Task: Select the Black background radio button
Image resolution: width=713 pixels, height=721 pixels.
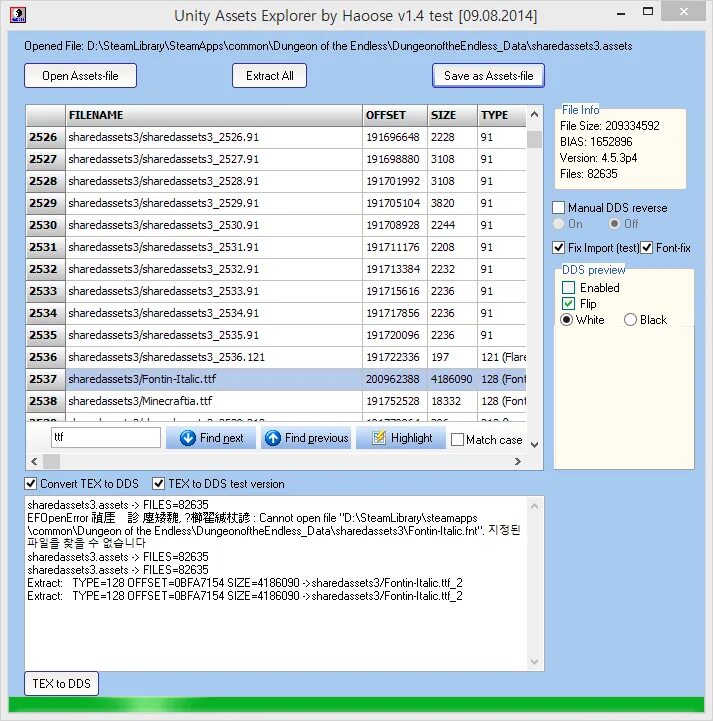Action: 630,320
